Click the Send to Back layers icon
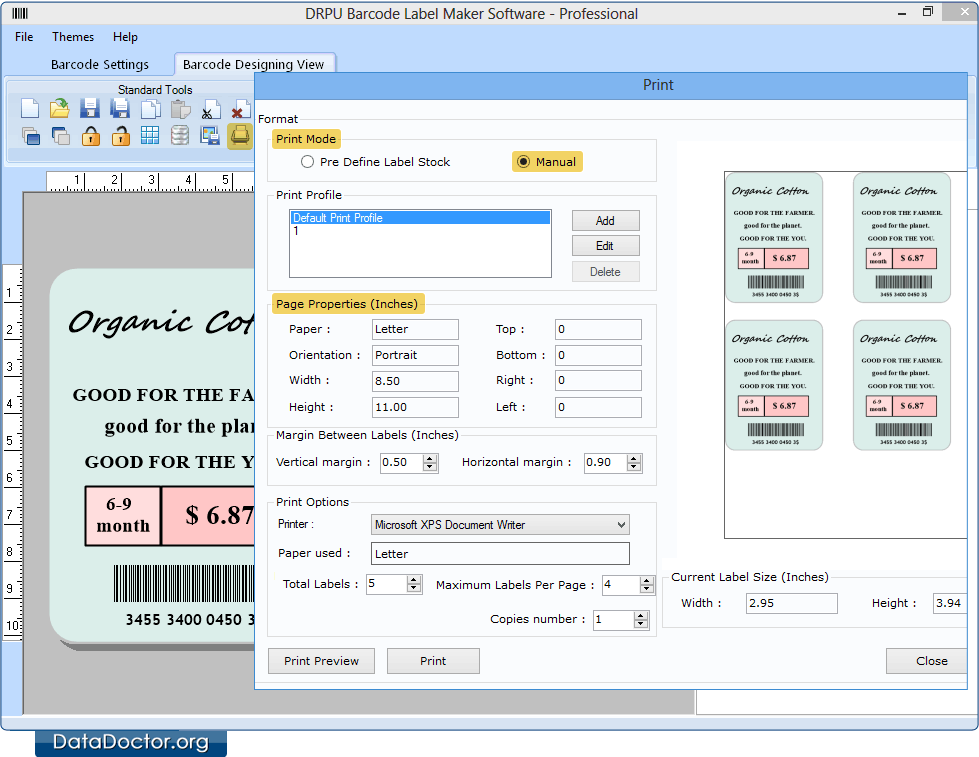Viewport: 979px width, 757px height. (x=60, y=136)
